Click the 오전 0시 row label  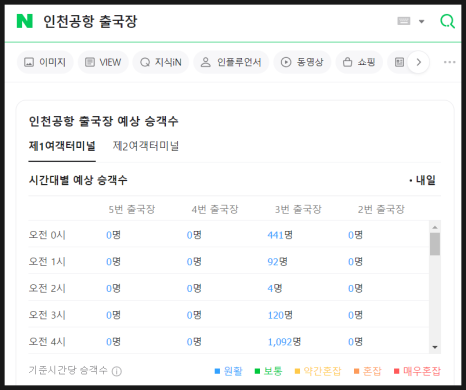click(x=47, y=235)
